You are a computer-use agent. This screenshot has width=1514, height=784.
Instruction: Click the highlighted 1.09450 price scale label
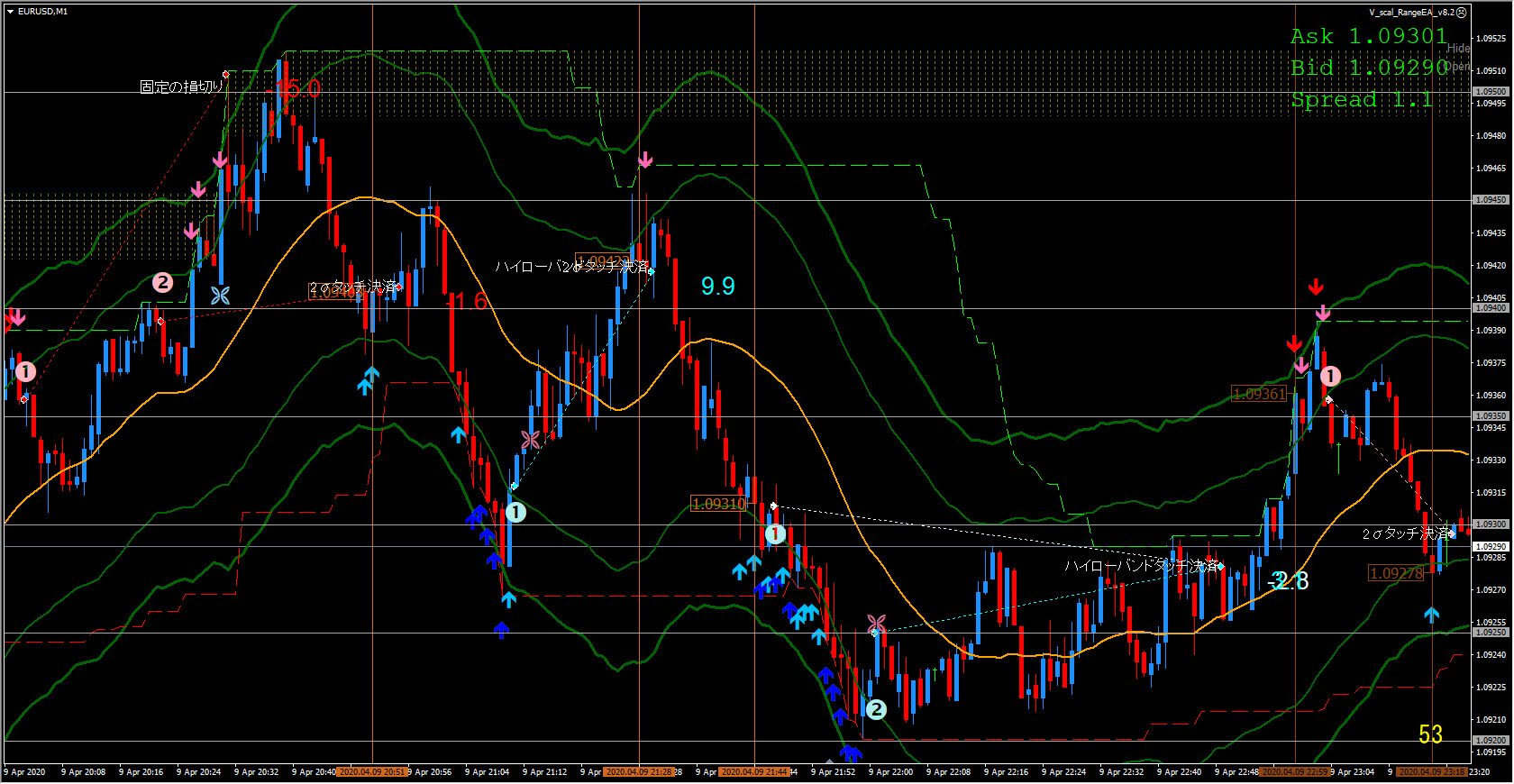pyautogui.click(x=1491, y=200)
